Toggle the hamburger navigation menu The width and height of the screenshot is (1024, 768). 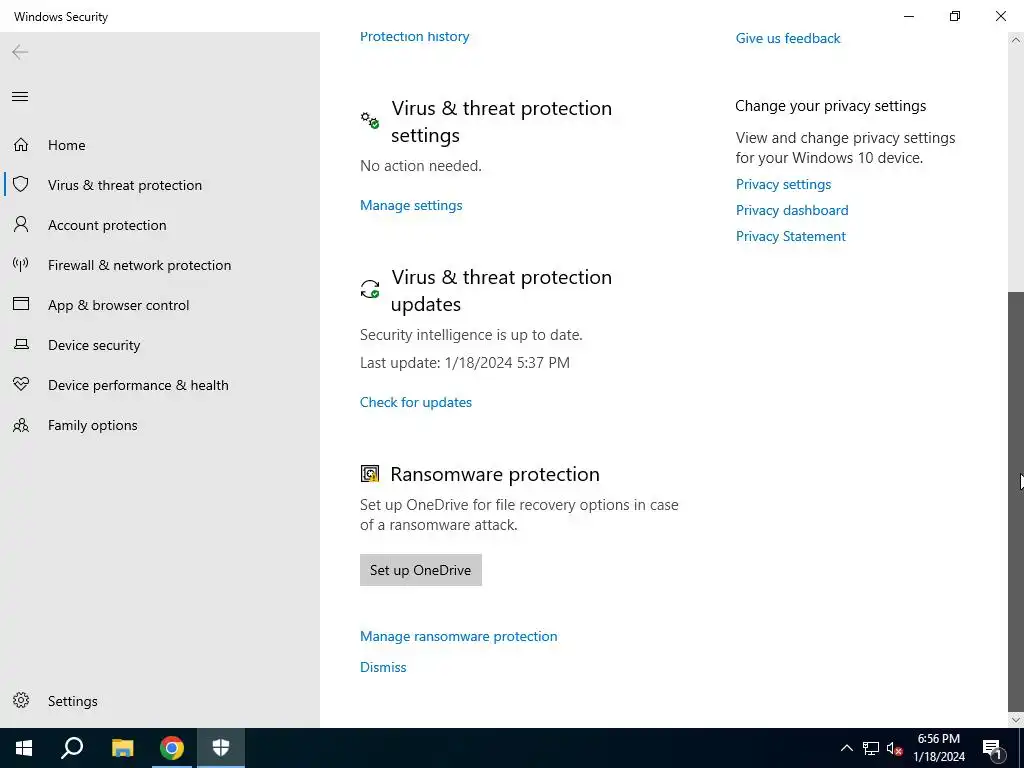coord(20,97)
